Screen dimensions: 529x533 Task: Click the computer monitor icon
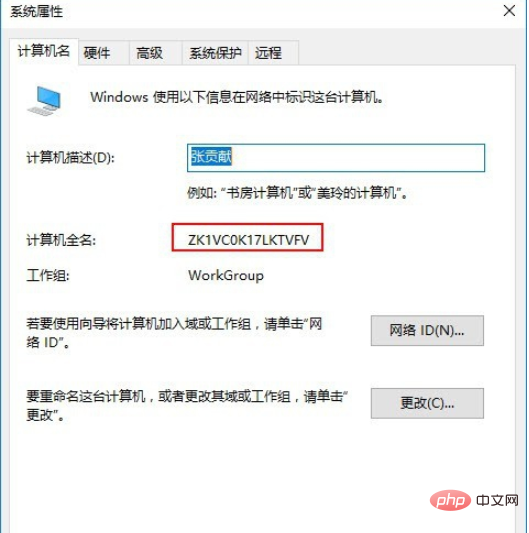point(45,101)
